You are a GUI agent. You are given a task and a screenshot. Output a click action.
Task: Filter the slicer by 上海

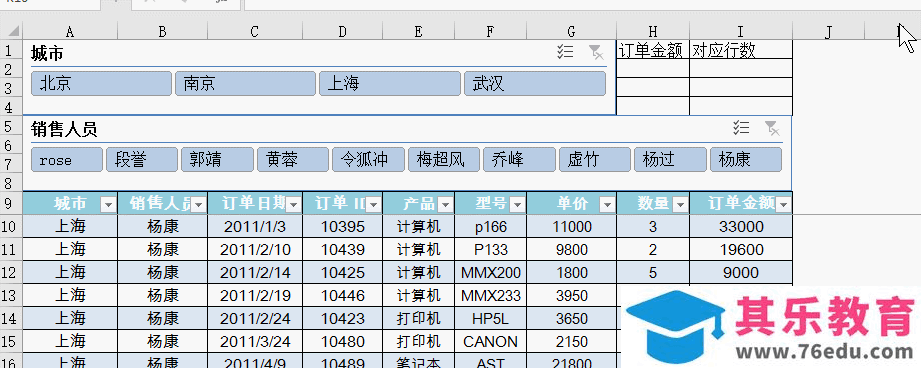390,84
